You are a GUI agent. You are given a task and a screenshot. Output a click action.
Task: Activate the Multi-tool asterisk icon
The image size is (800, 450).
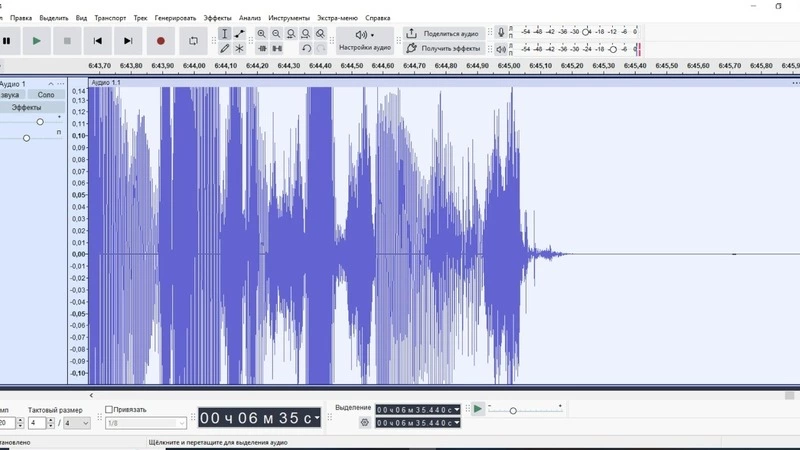pyautogui.click(x=240, y=48)
